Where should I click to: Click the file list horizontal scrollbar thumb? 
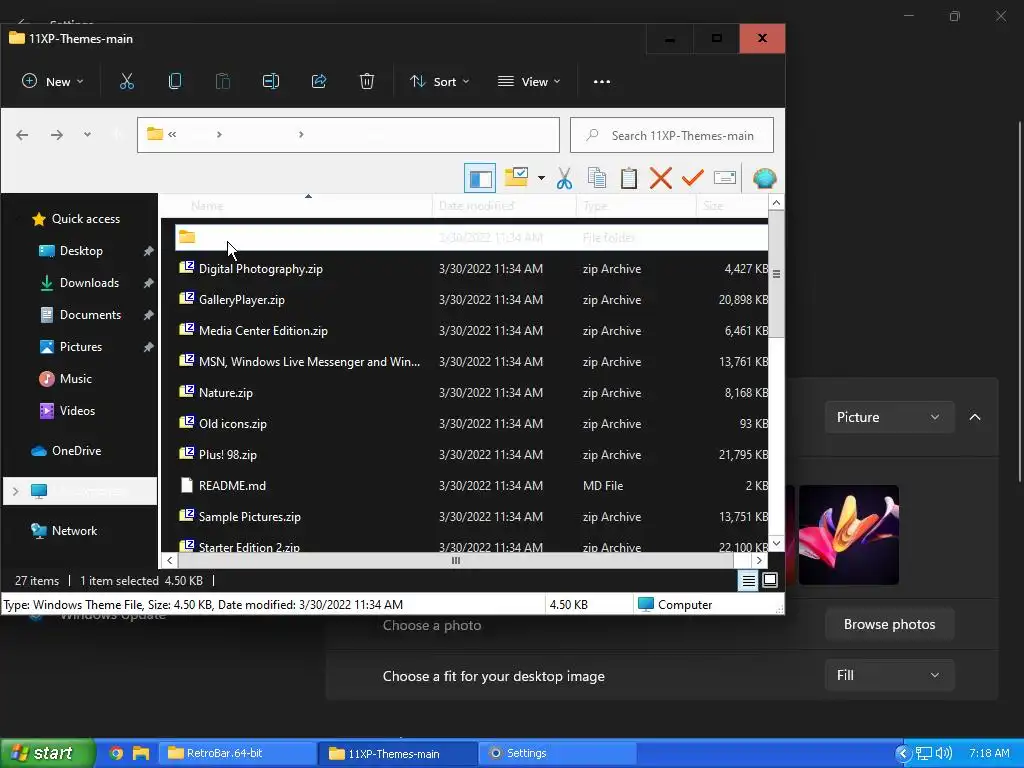pyautogui.click(x=456, y=560)
